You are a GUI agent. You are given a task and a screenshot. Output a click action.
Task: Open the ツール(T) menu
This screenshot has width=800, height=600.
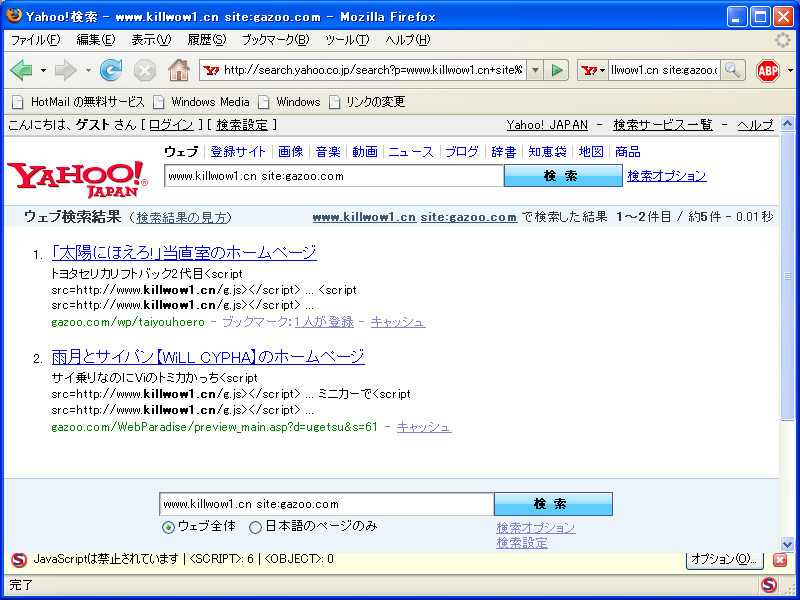(x=347, y=40)
